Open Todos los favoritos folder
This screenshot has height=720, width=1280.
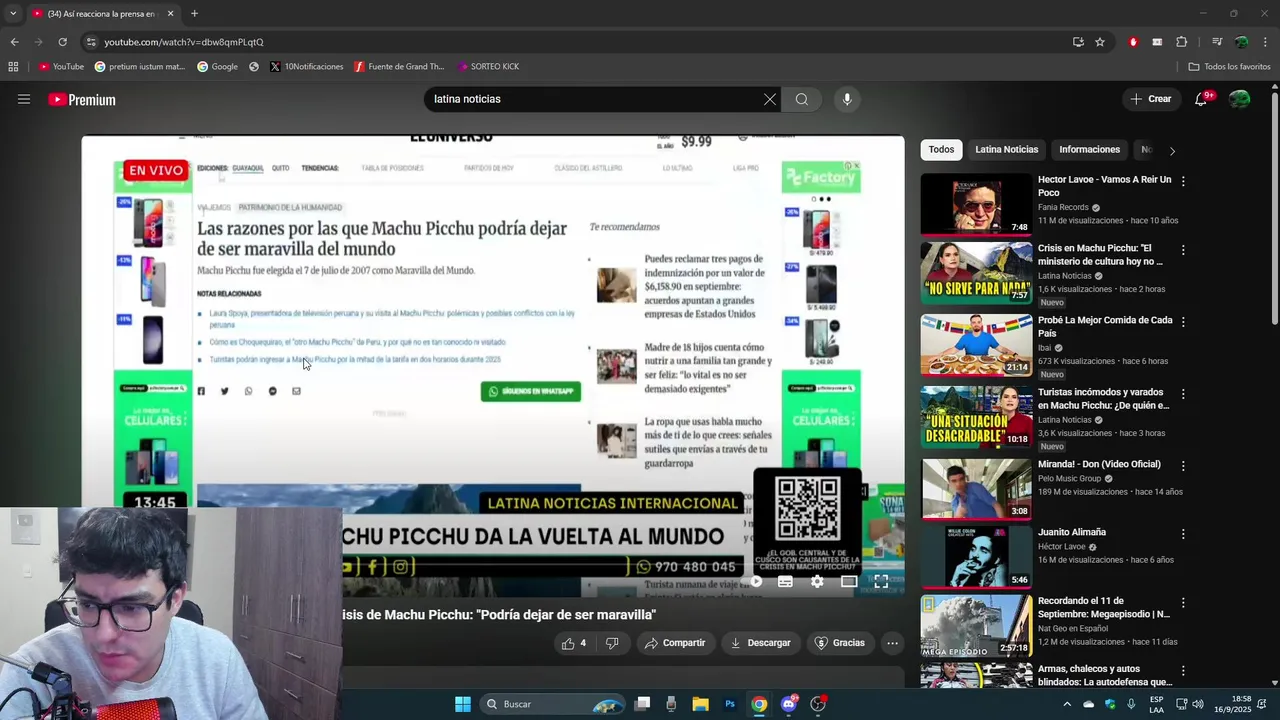coord(1229,67)
